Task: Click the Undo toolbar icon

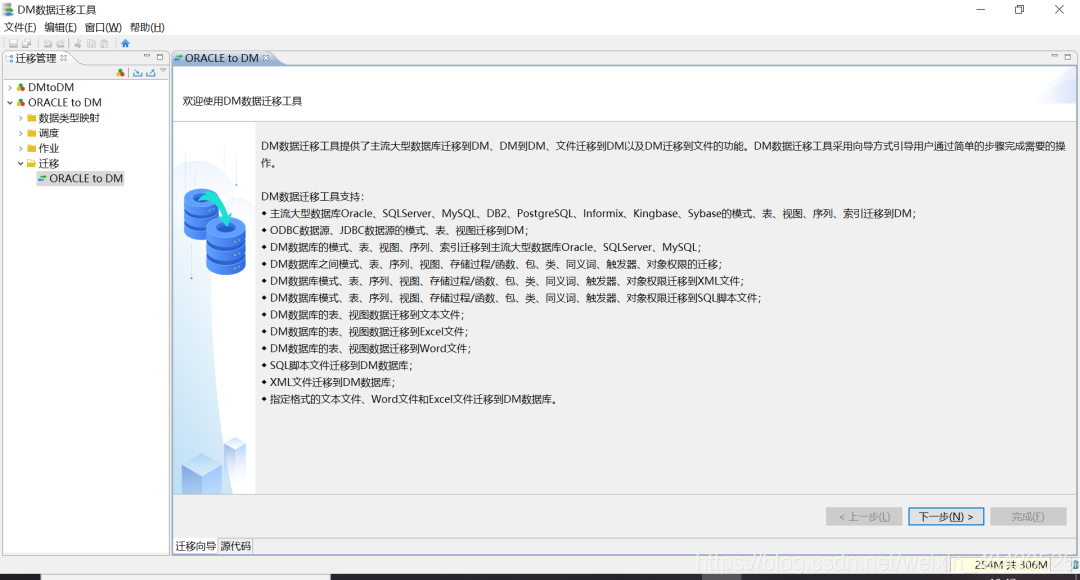Action: click(48, 43)
